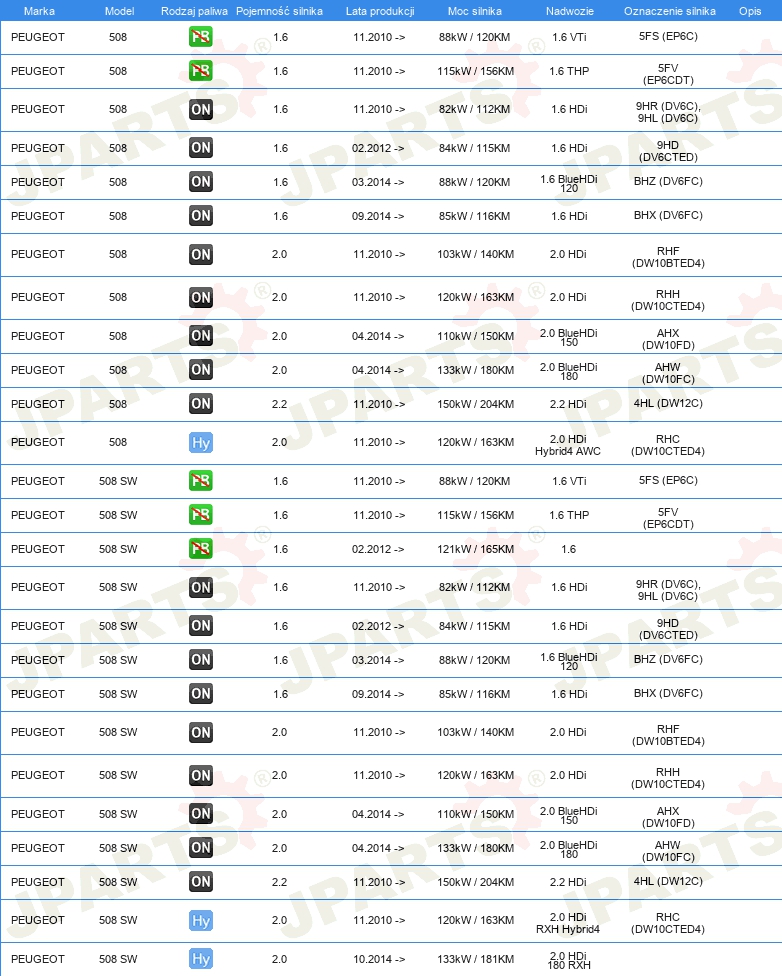Click ON icon in 508 SW 103kW / 140KM row

(200, 732)
